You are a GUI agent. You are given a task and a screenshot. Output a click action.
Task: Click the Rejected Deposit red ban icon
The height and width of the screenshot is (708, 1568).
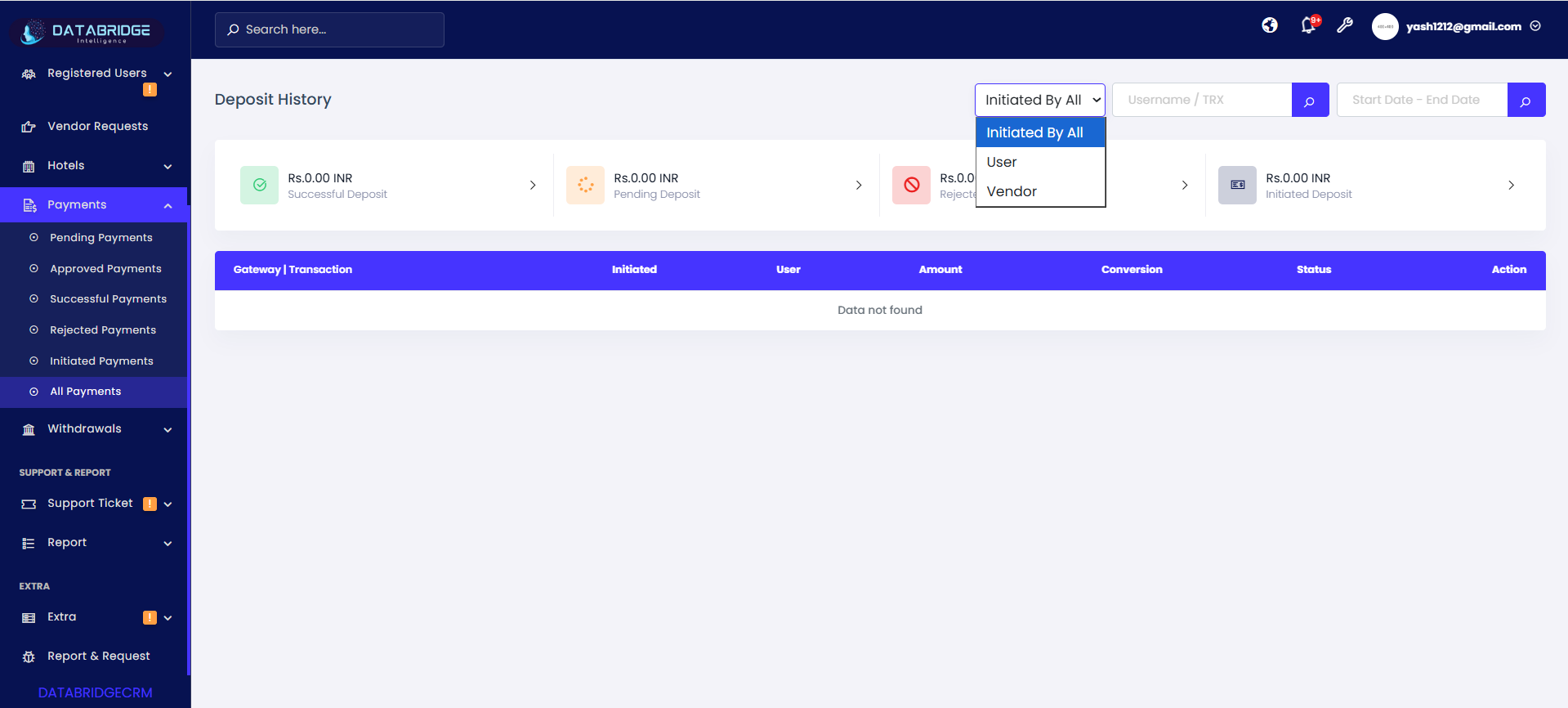(x=911, y=185)
